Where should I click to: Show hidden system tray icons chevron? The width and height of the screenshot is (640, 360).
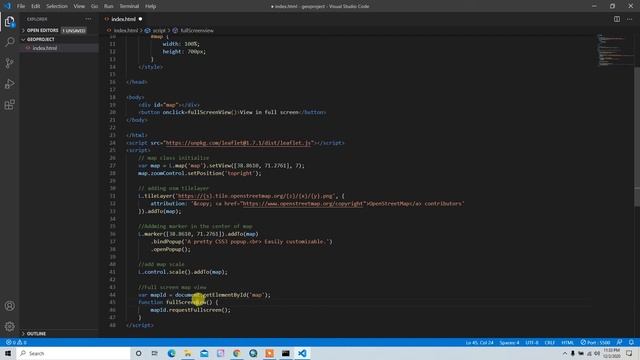(564, 353)
